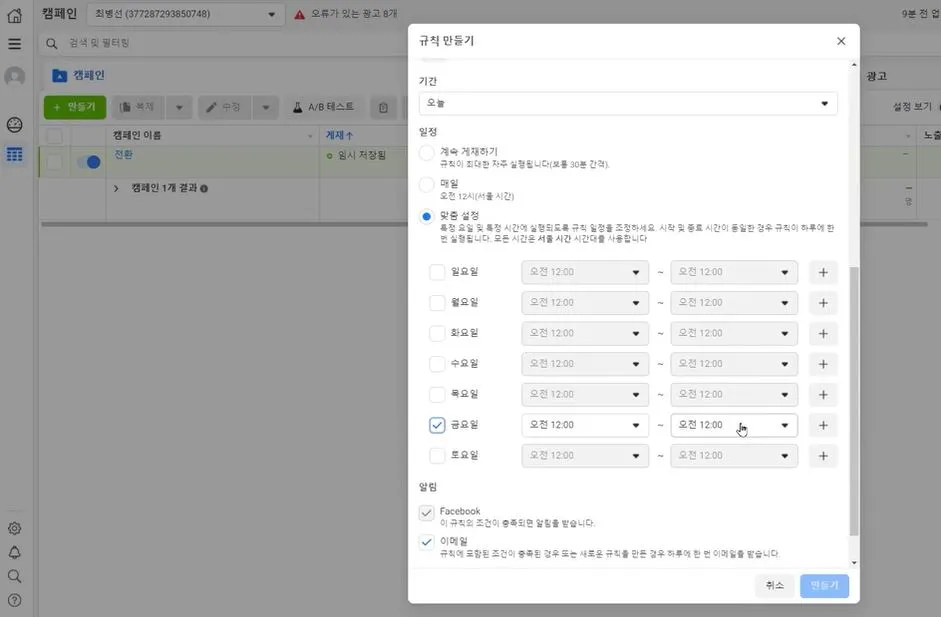Screen dimensions: 941x617
Task: Click the search magnifier in lower sidebar
Action: tap(14, 577)
